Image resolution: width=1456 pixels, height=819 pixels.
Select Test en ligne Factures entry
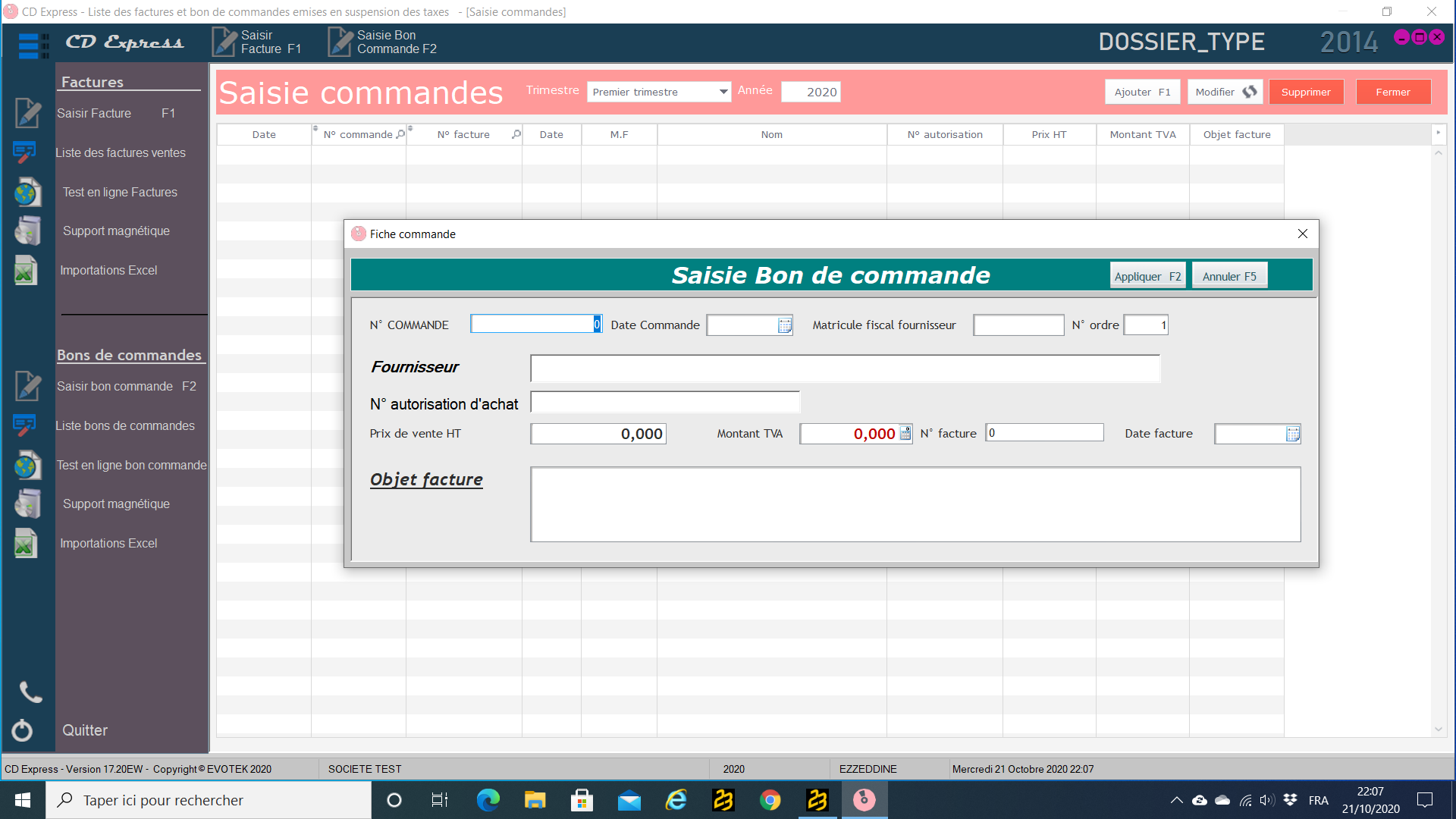tap(120, 192)
